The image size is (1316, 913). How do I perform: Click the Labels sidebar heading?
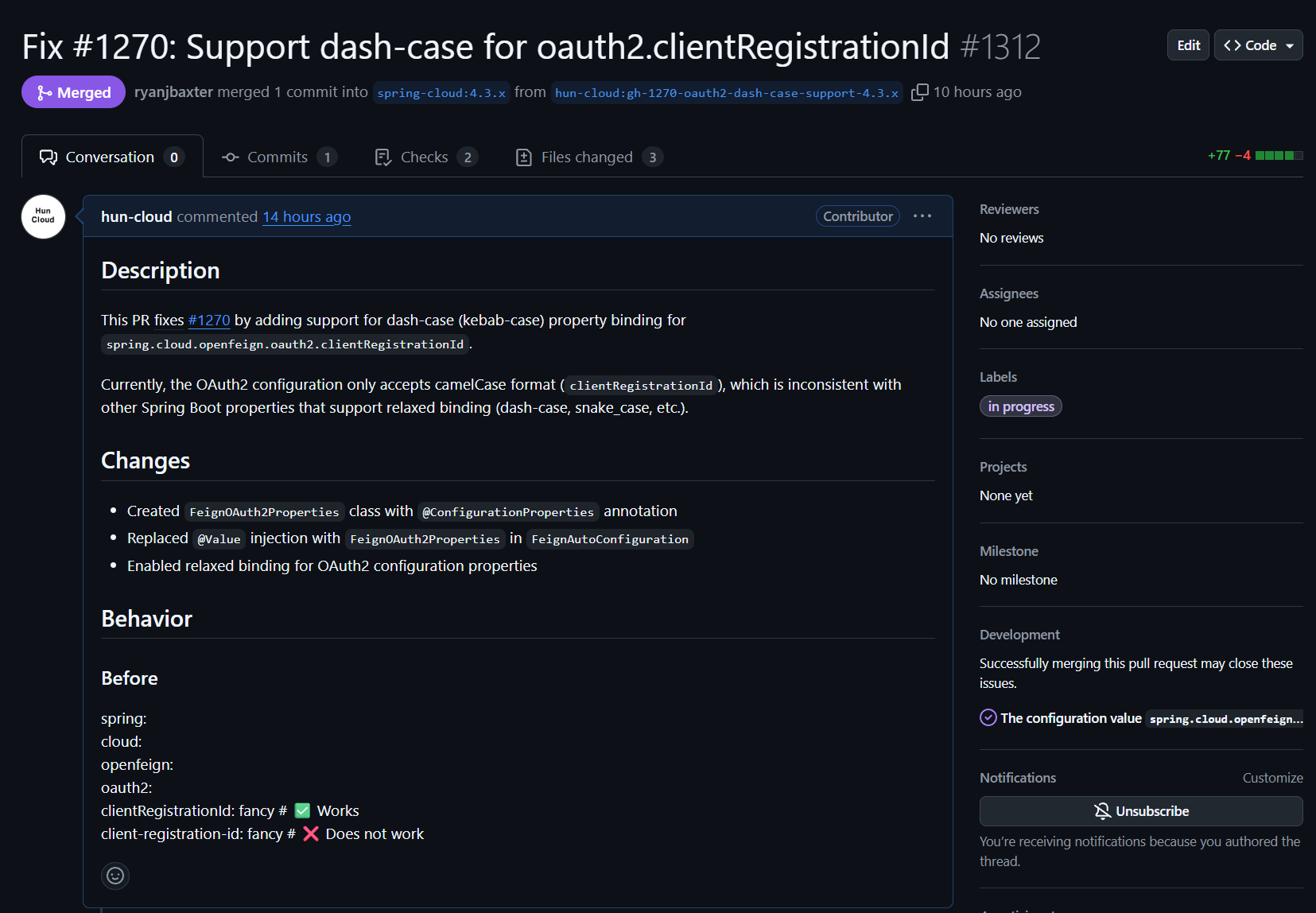point(998,377)
